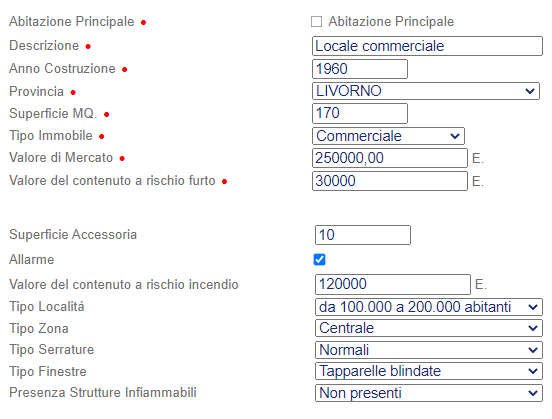Expand the Tipo Finestre dropdown
The image size is (552, 419).
(429, 371)
